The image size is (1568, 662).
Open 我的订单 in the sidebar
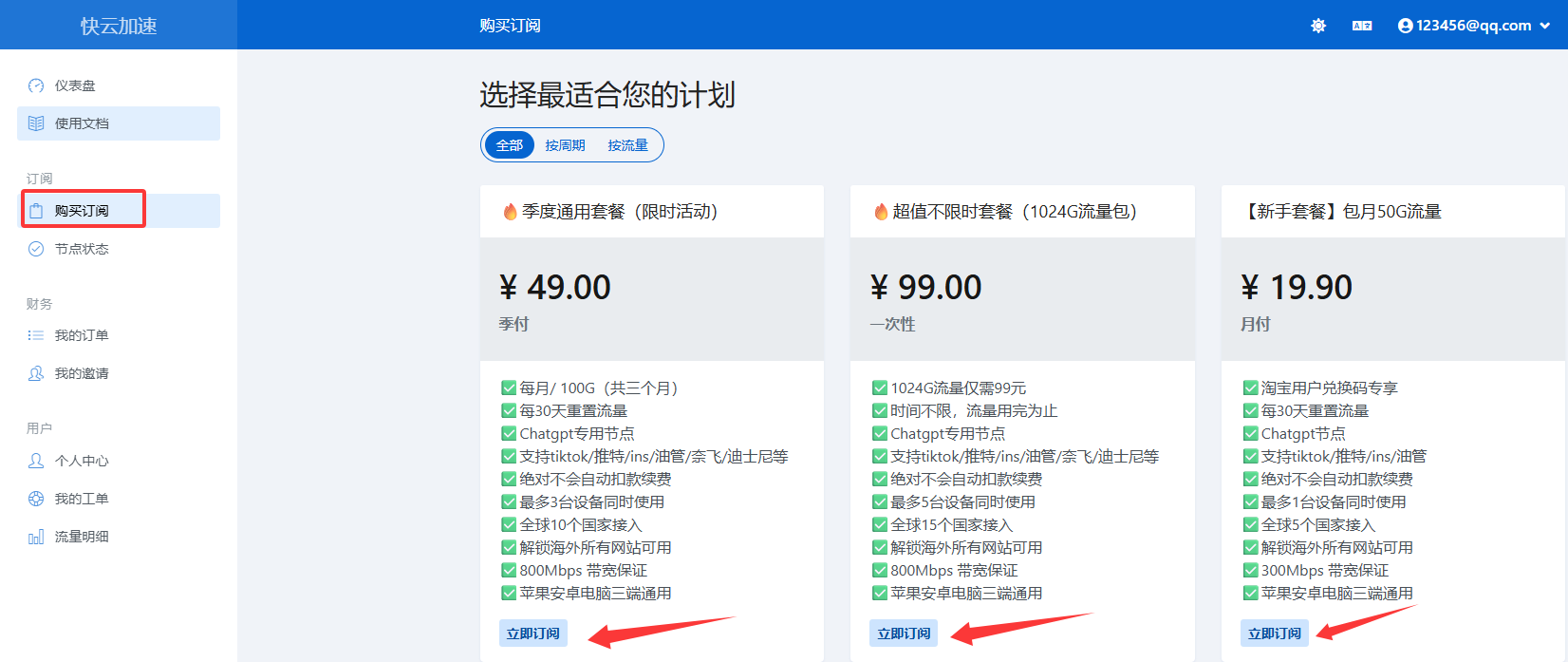click(x=119, y=335)
